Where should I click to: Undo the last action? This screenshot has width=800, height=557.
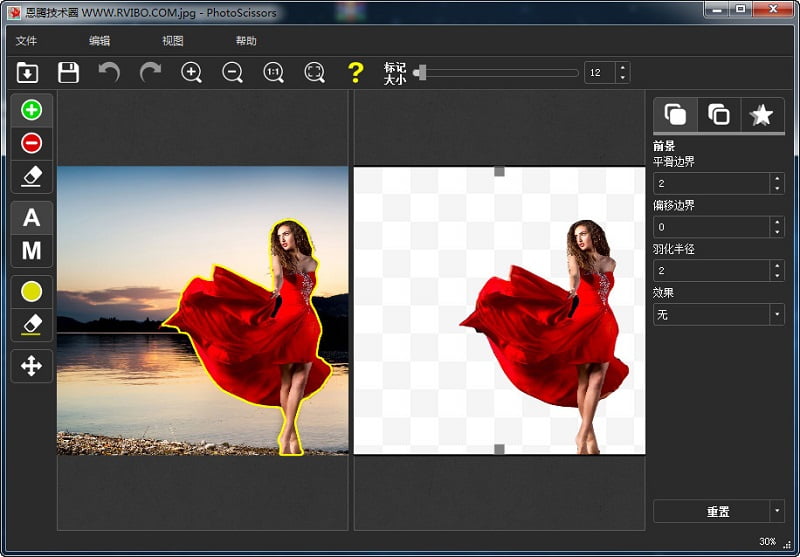pyautogui.click(x=109, y=72)
